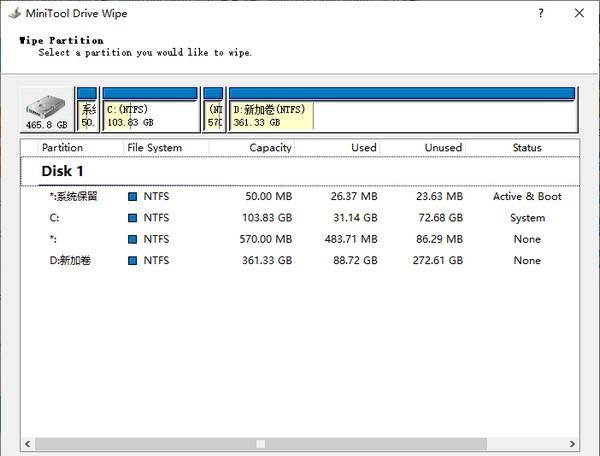Click the blue NTFS icon in D:新加卷 row
This screenshot has width=600, height=456.
(132, 261)
